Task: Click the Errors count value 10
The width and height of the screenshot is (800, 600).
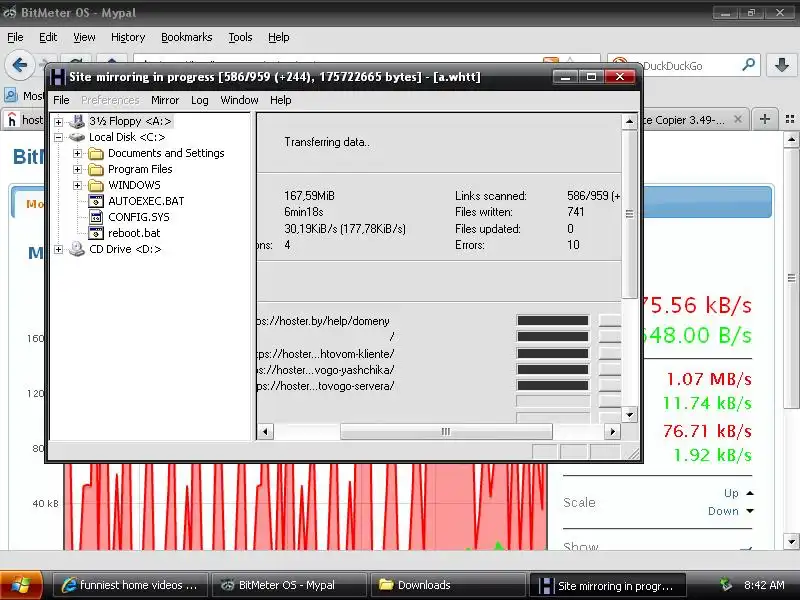Action: (573, 245)
